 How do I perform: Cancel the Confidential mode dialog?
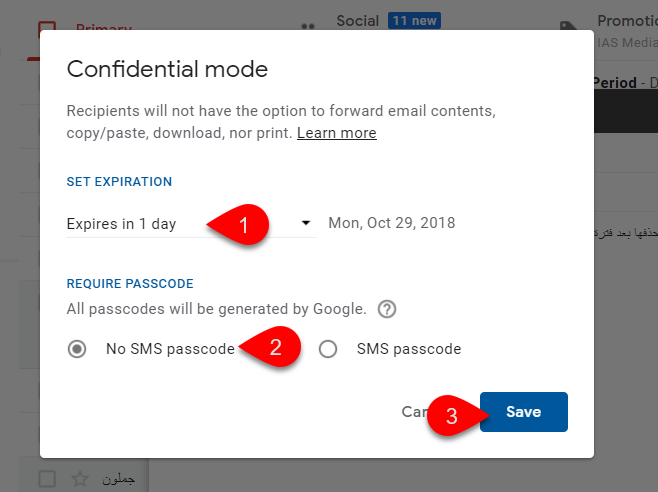[x=415, y=412]
